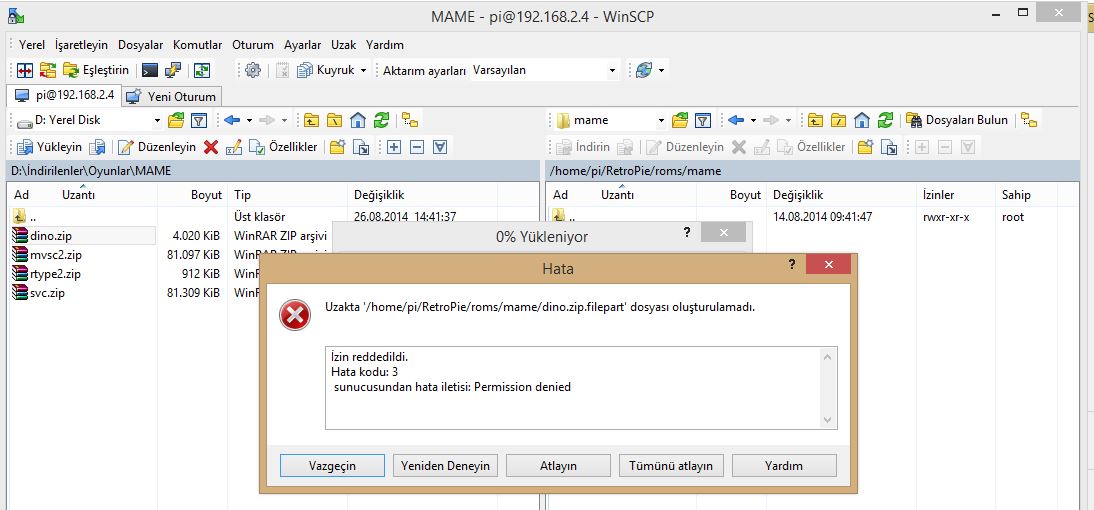Click Invert Selection icon in local toolbar
The height and width of the screenshot is (510, 1094).
(x=440, y=147)
